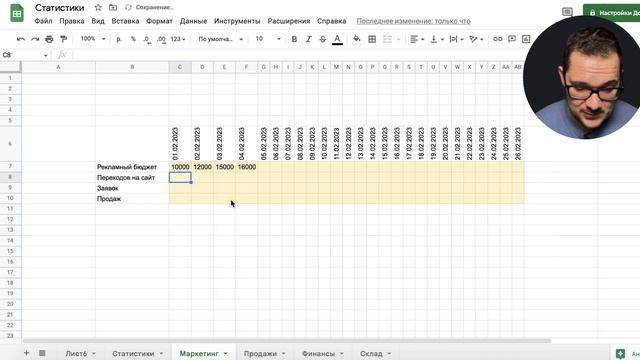Switch to the Лист6 tab

[76, 353]
